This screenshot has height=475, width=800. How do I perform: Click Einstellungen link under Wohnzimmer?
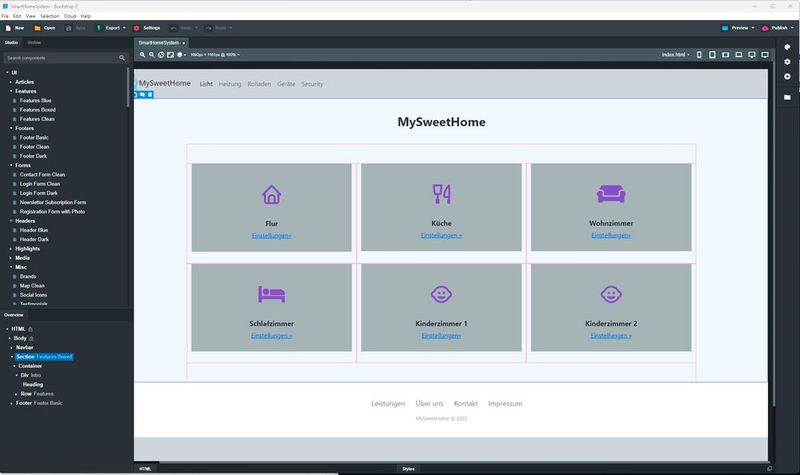(611, 236)
